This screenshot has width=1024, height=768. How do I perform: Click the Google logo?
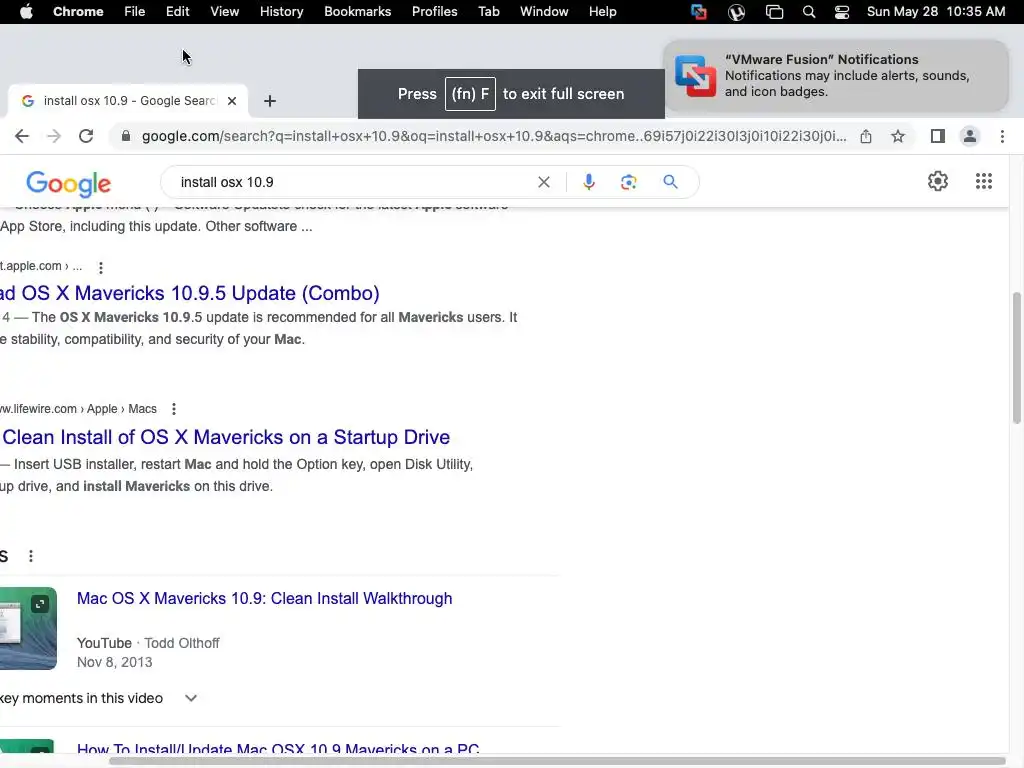[x=69, y=184]
